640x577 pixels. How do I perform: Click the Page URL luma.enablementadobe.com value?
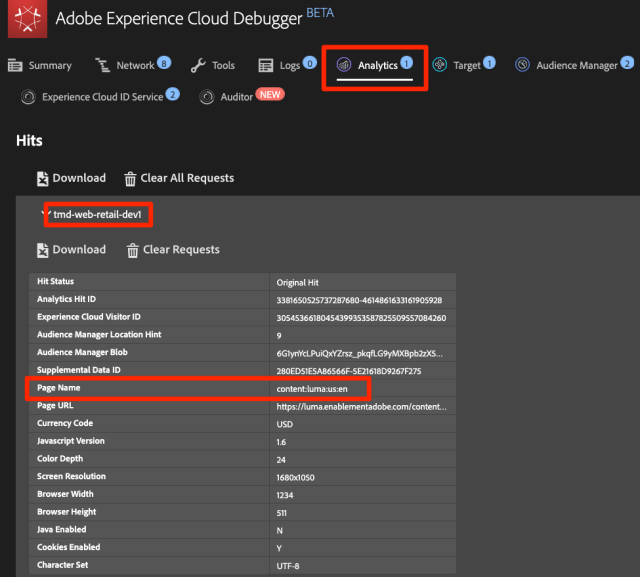pos(362,406)
